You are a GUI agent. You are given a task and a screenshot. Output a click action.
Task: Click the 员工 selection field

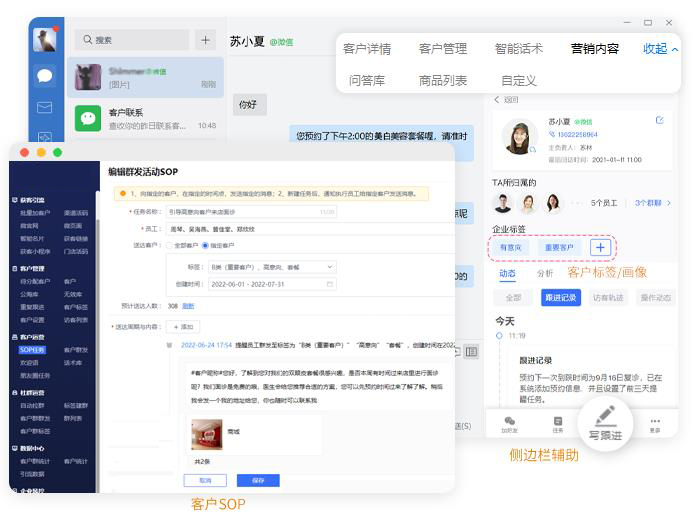click(x=310, y=229)
